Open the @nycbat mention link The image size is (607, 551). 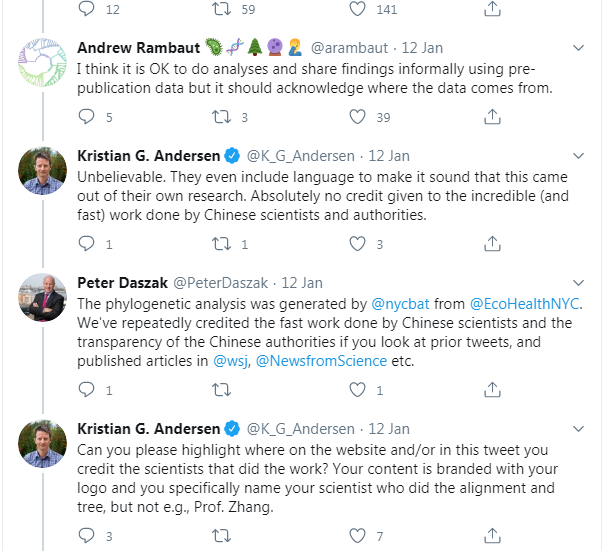(400, 303)
